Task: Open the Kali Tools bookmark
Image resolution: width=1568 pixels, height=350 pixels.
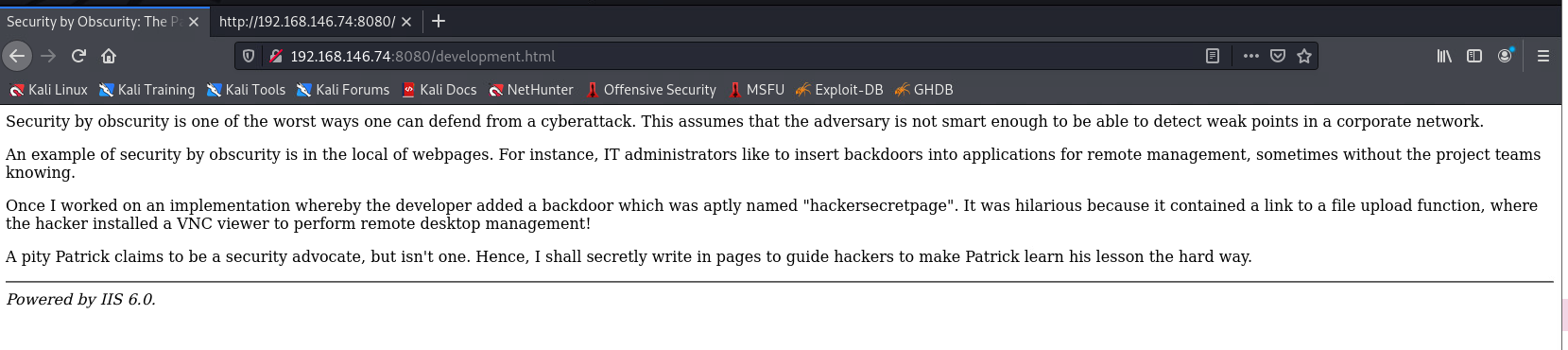Action: tap(246, 90)
